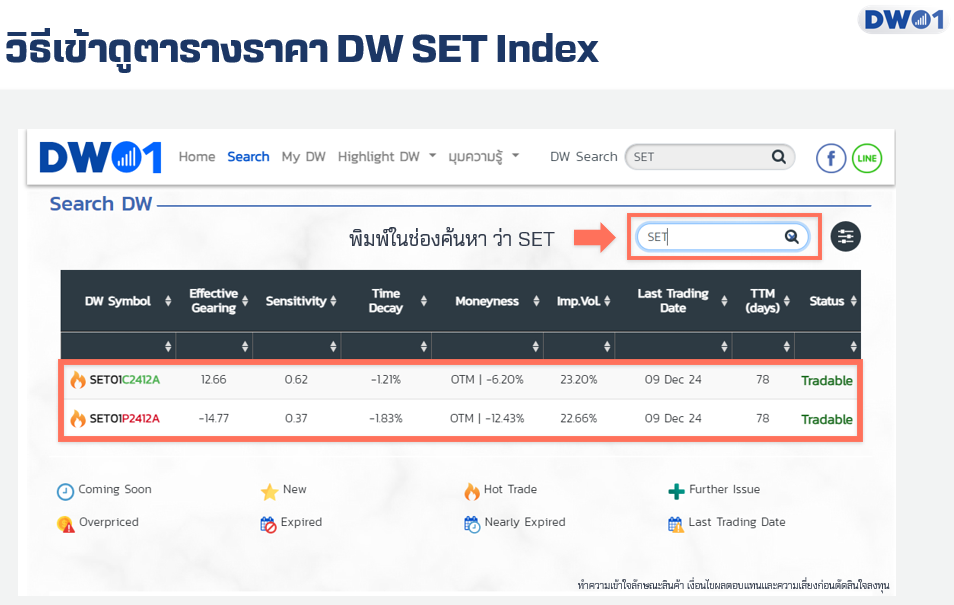Click the -1.83% time decay value

pos(386,419)
